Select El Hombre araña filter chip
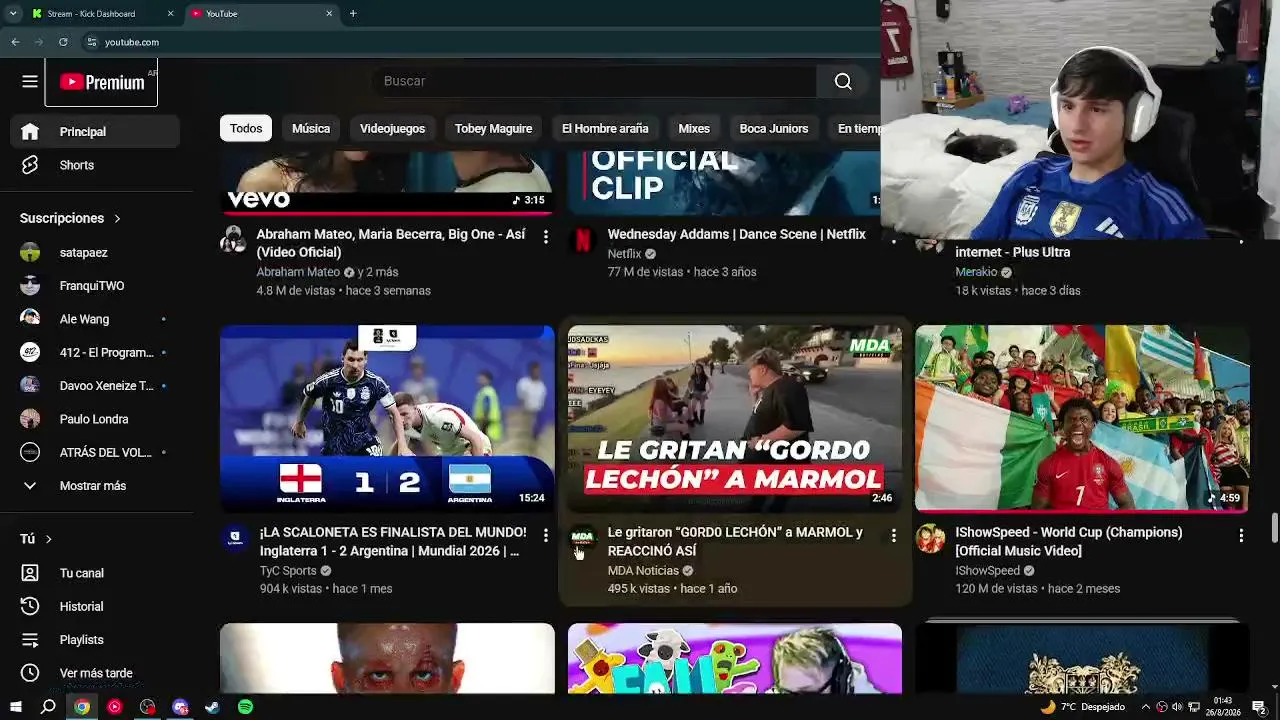1280x720 pixels. tap(605, 128)
